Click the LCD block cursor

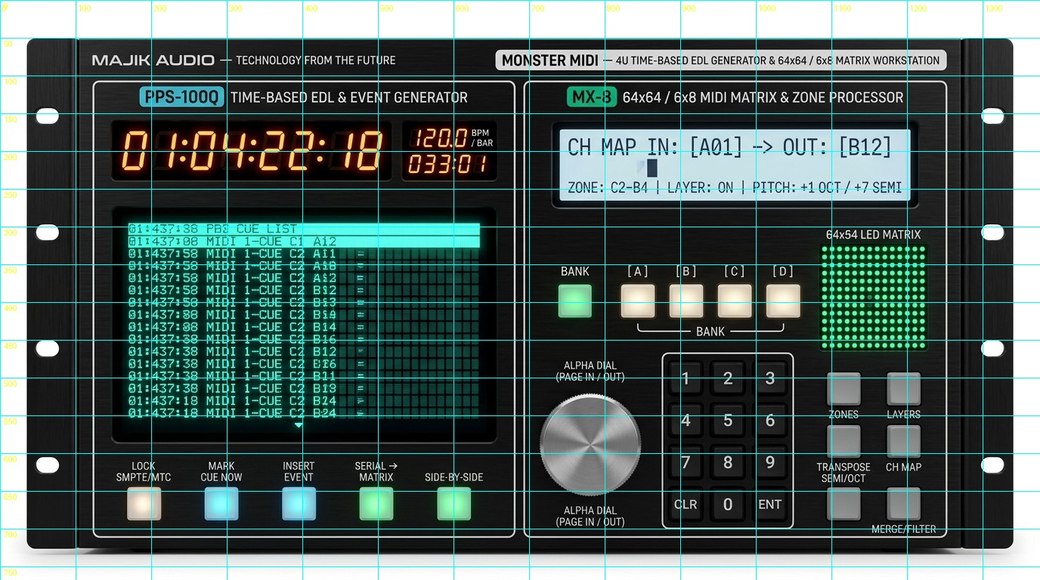(x=652, y=167)
